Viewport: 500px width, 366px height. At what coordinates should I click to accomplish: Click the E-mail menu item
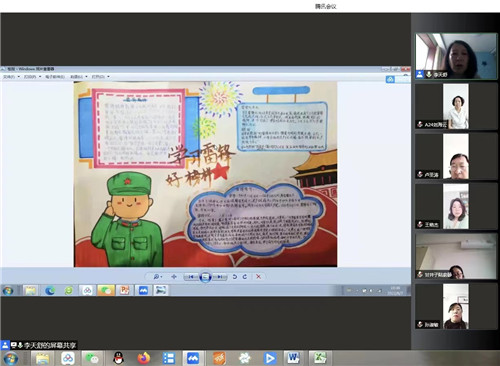(55, 77)
